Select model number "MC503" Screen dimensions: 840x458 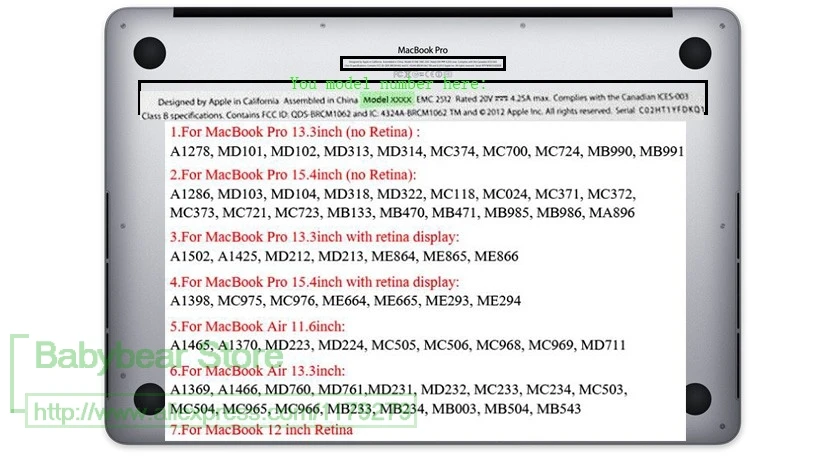point(602,389)
